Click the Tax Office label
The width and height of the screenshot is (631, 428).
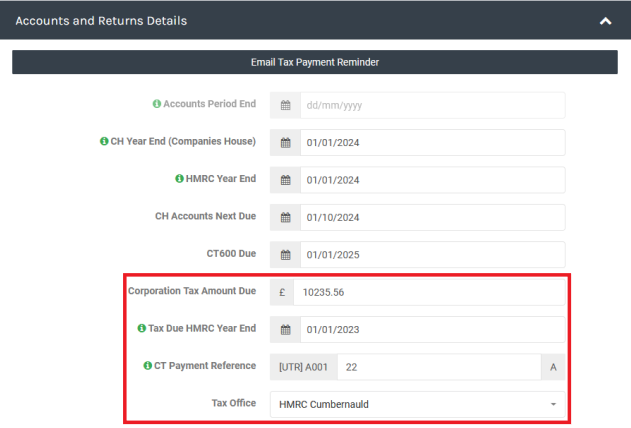[x=234, y=403]
